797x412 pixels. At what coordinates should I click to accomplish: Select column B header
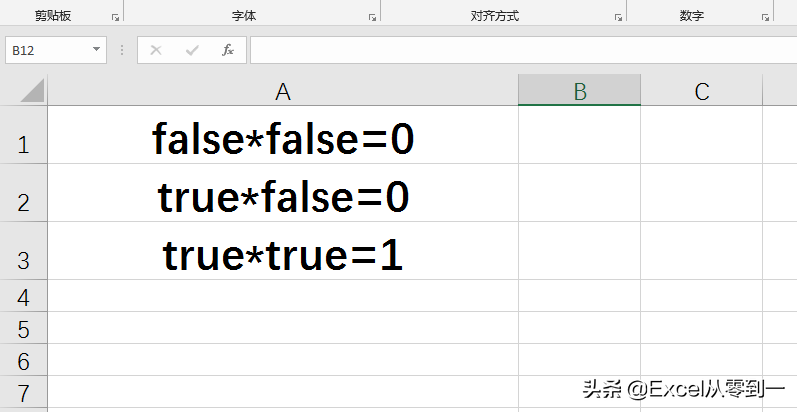(x=579, y=91)
